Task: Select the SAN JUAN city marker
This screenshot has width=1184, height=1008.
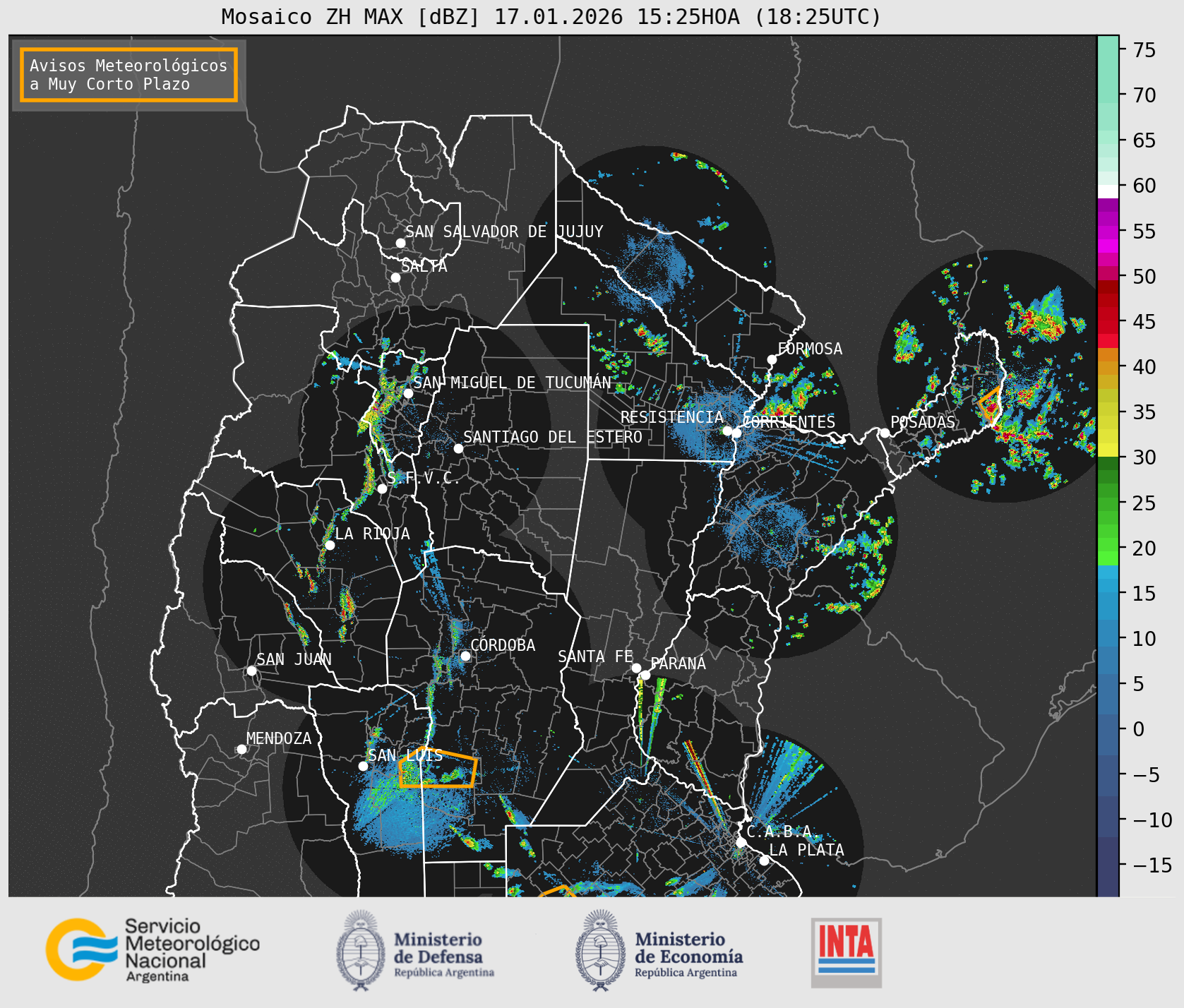Action: pyautogui.click(x=251, y=671)
